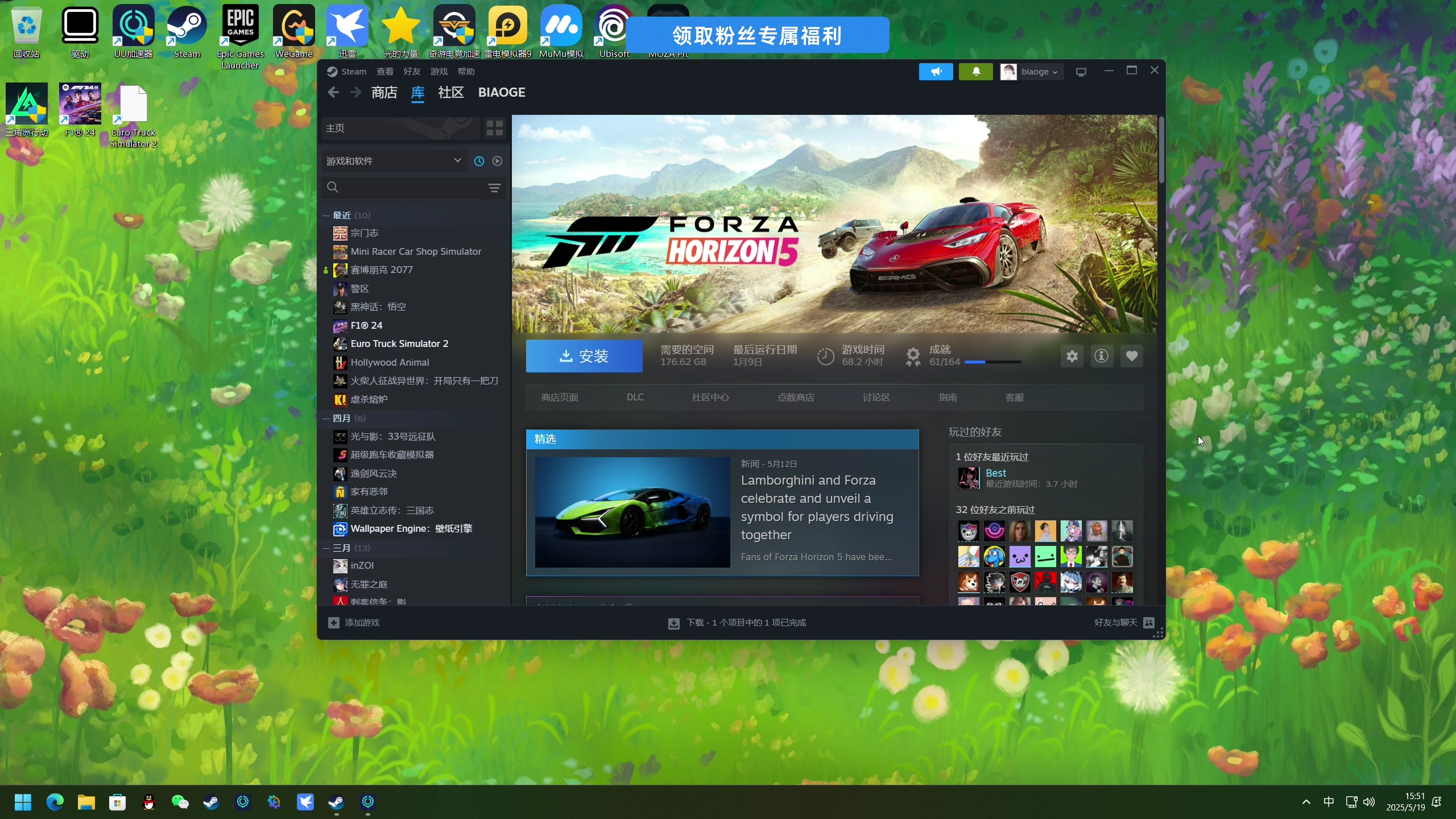This screenshot has height=819, width=1456.
Task: Collapse the 最近 category
Action: pyautogui.click(x=326, y=216)
